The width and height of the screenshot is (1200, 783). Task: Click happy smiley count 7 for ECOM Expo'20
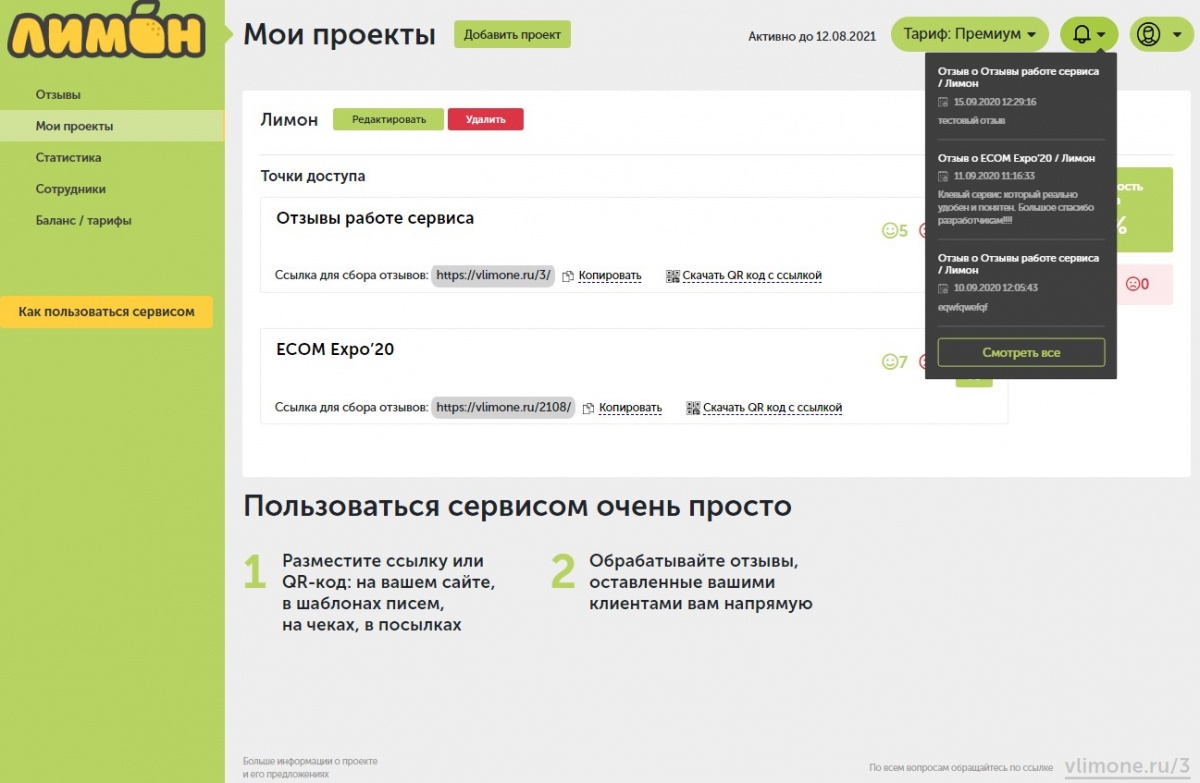pos(895,362)
